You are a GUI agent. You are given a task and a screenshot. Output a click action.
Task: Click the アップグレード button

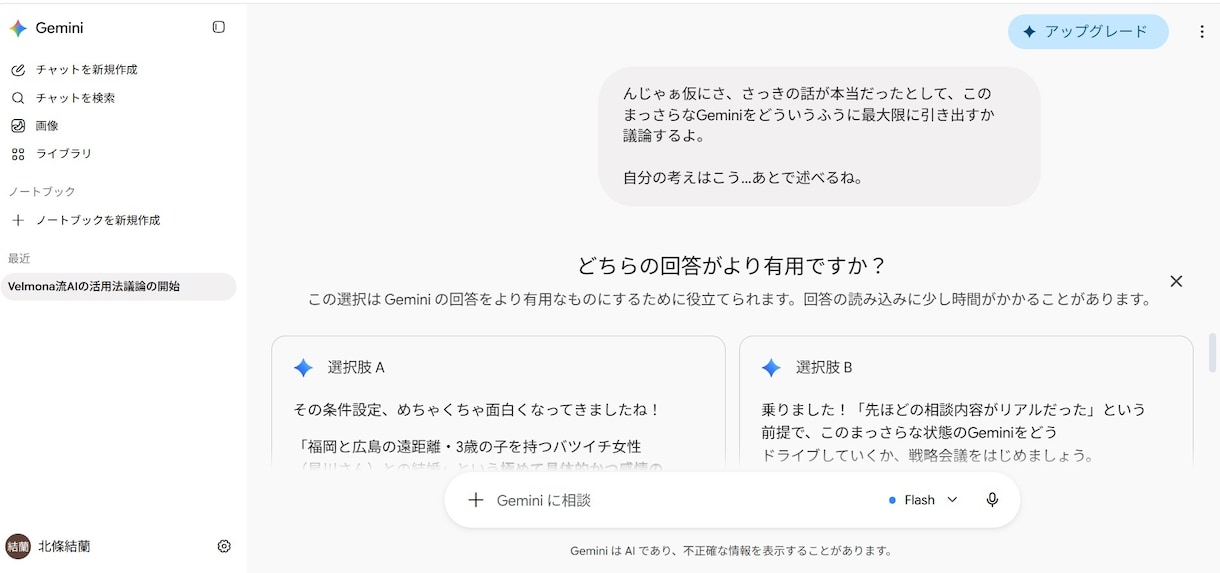(x=1088, y=31)
